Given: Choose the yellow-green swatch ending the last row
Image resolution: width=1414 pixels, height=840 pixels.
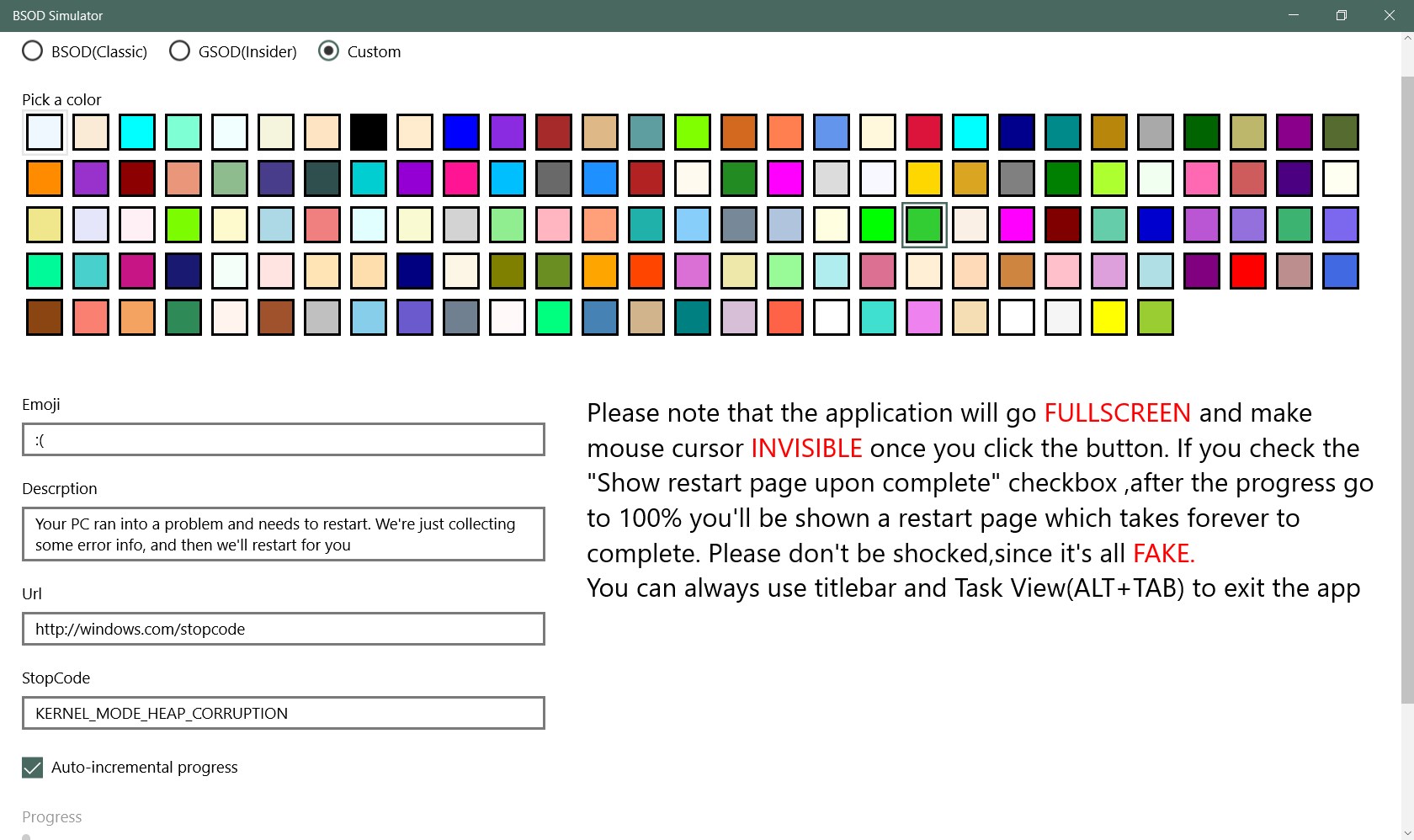Looking at the screenshot, I should tap(1156, 317).
